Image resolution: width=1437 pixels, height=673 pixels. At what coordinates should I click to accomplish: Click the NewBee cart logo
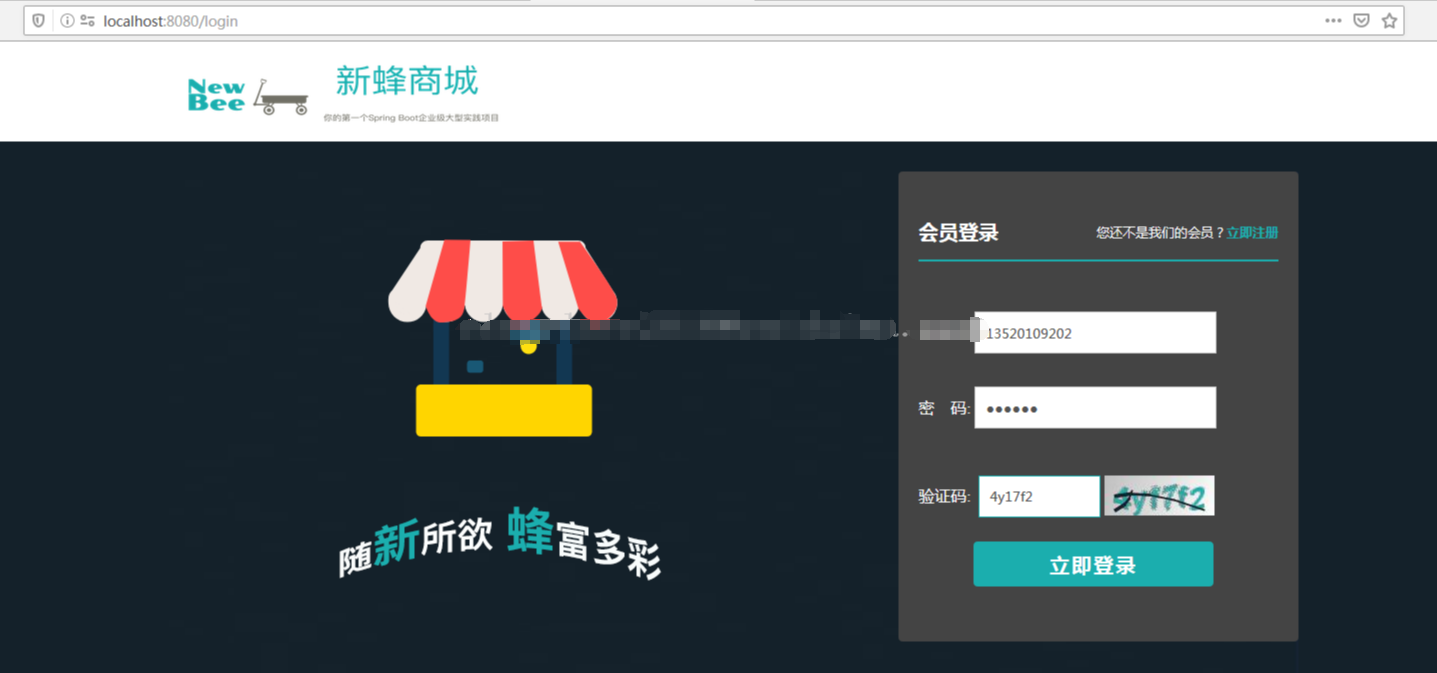pos(248,96)
